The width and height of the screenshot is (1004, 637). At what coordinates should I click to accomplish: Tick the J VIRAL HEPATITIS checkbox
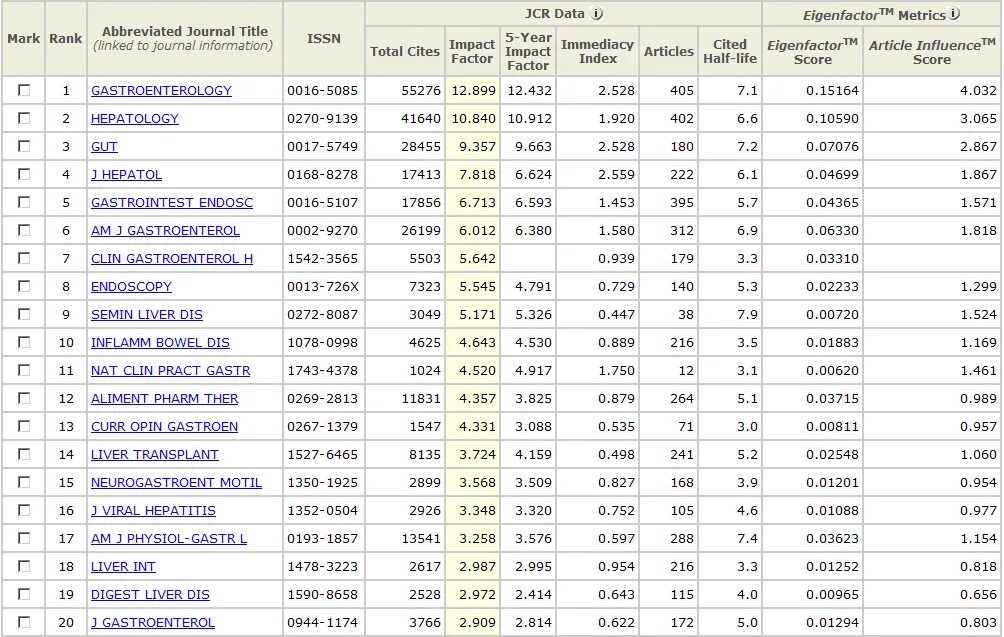[24, 510]
